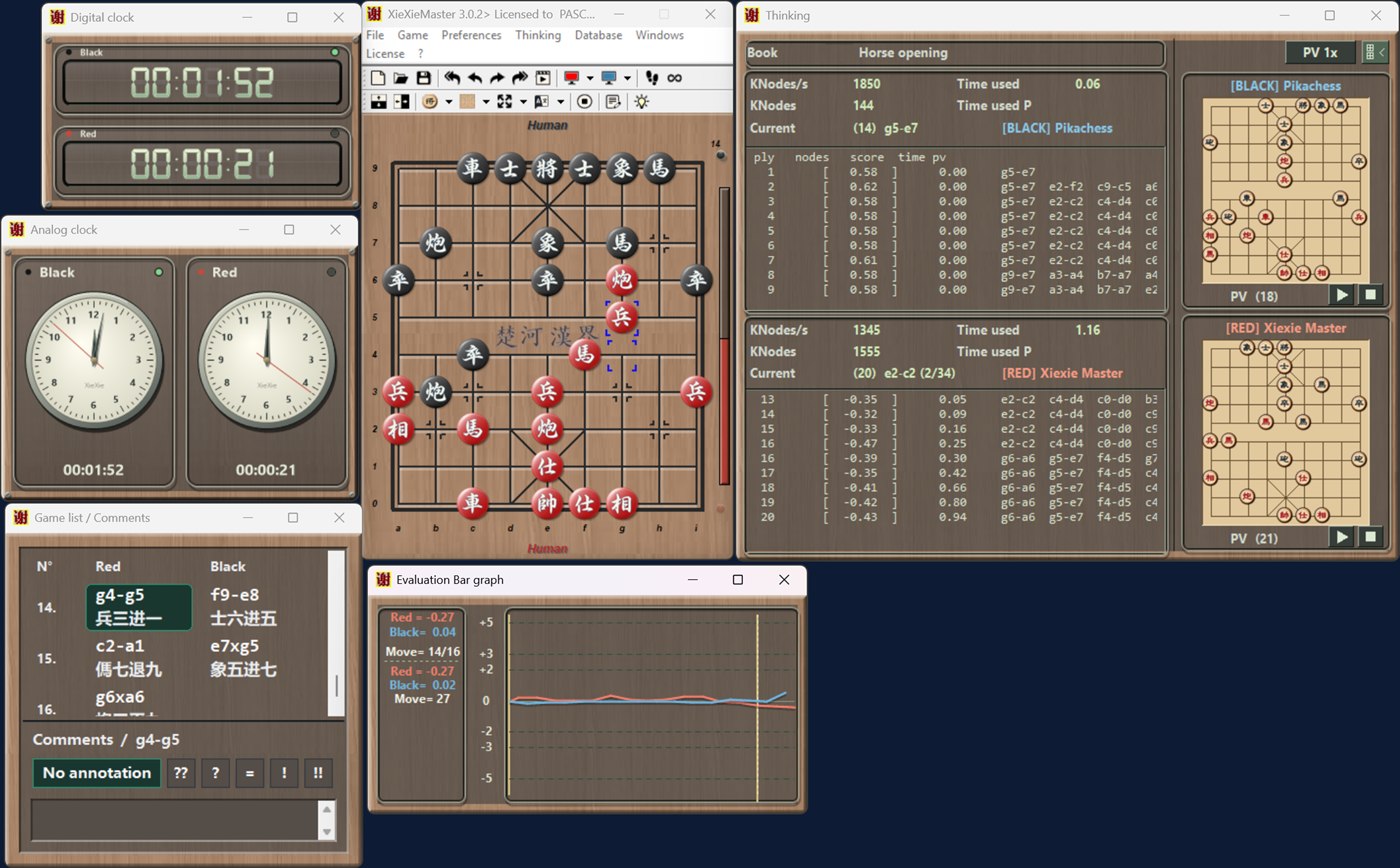Go back to game start with the double-undo arrow
1400x868 pixels.
pos(452,78)
